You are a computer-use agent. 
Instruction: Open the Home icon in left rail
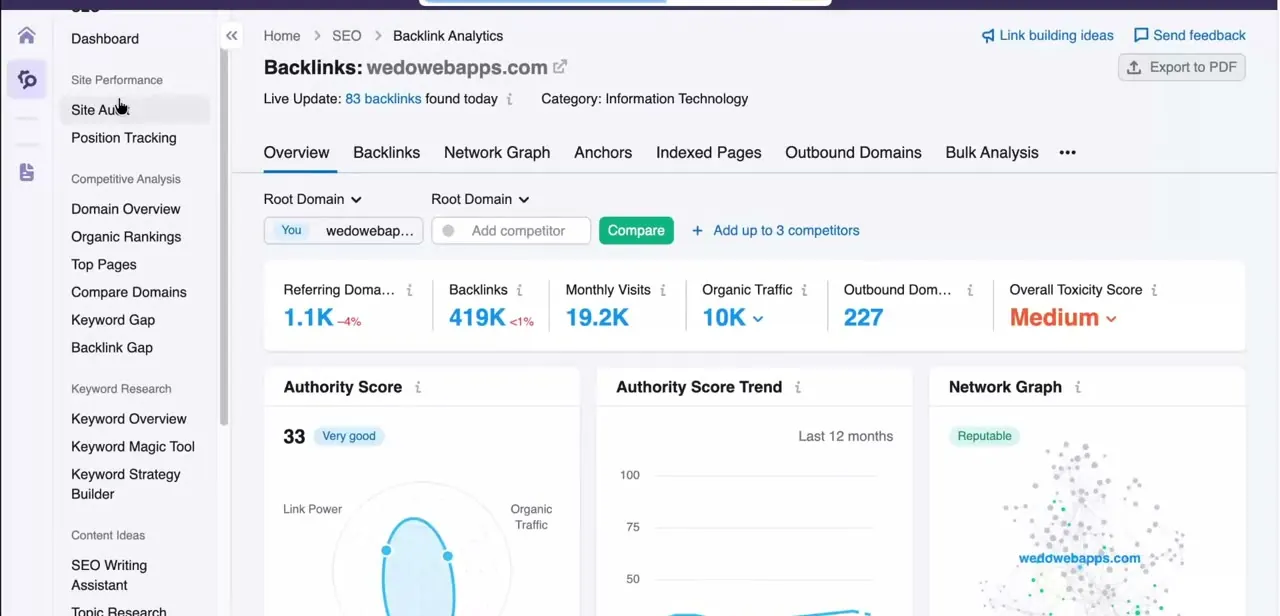pos(27,36)
